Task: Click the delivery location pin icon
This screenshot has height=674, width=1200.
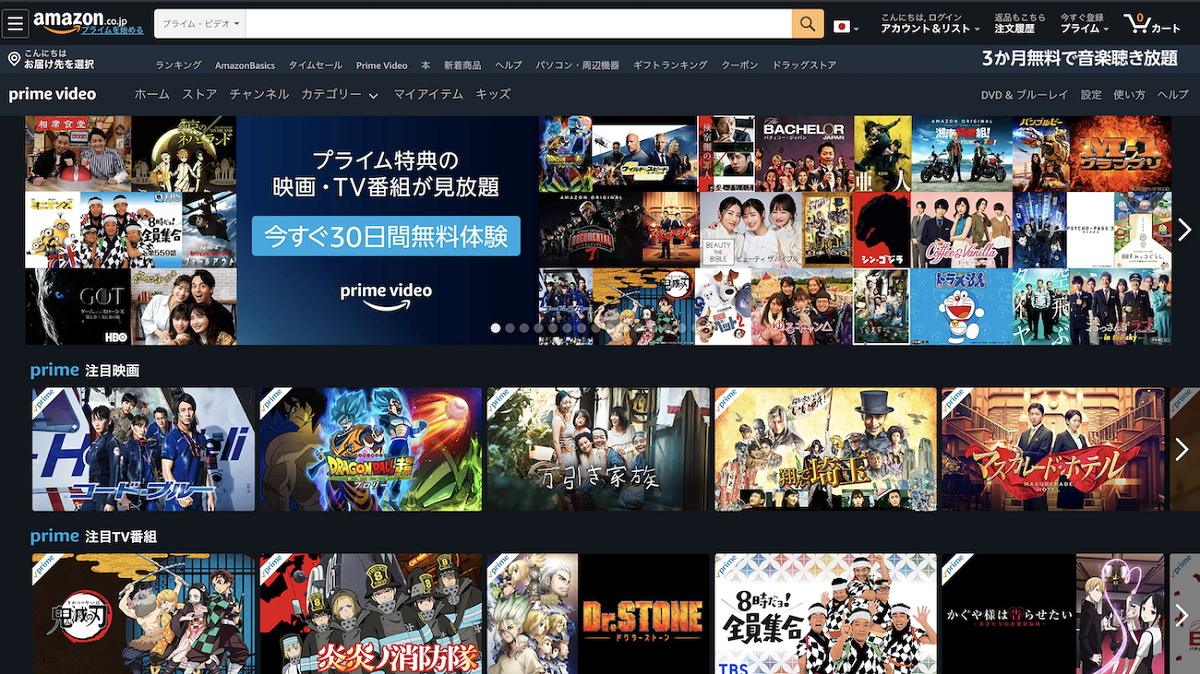Action: coord(14,59)
